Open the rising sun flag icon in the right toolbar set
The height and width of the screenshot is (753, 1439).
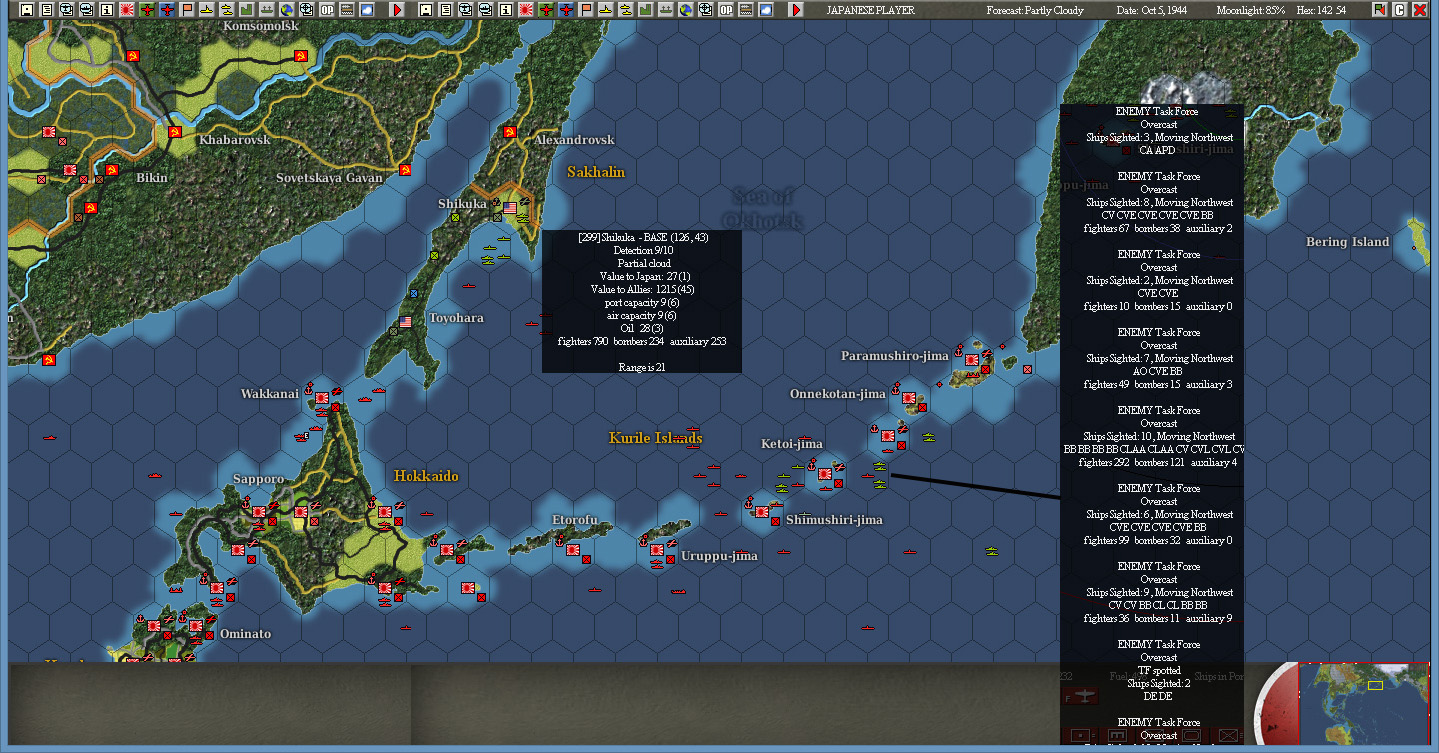[526, 10]
